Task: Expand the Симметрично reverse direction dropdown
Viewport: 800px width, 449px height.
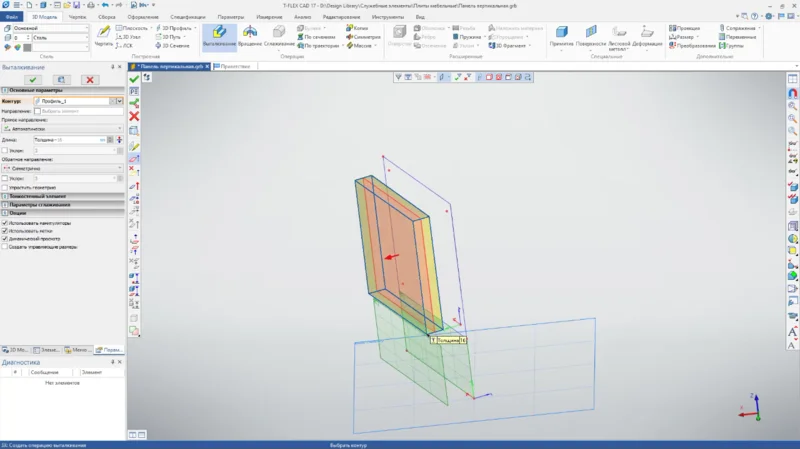Action: pos(62,168)
